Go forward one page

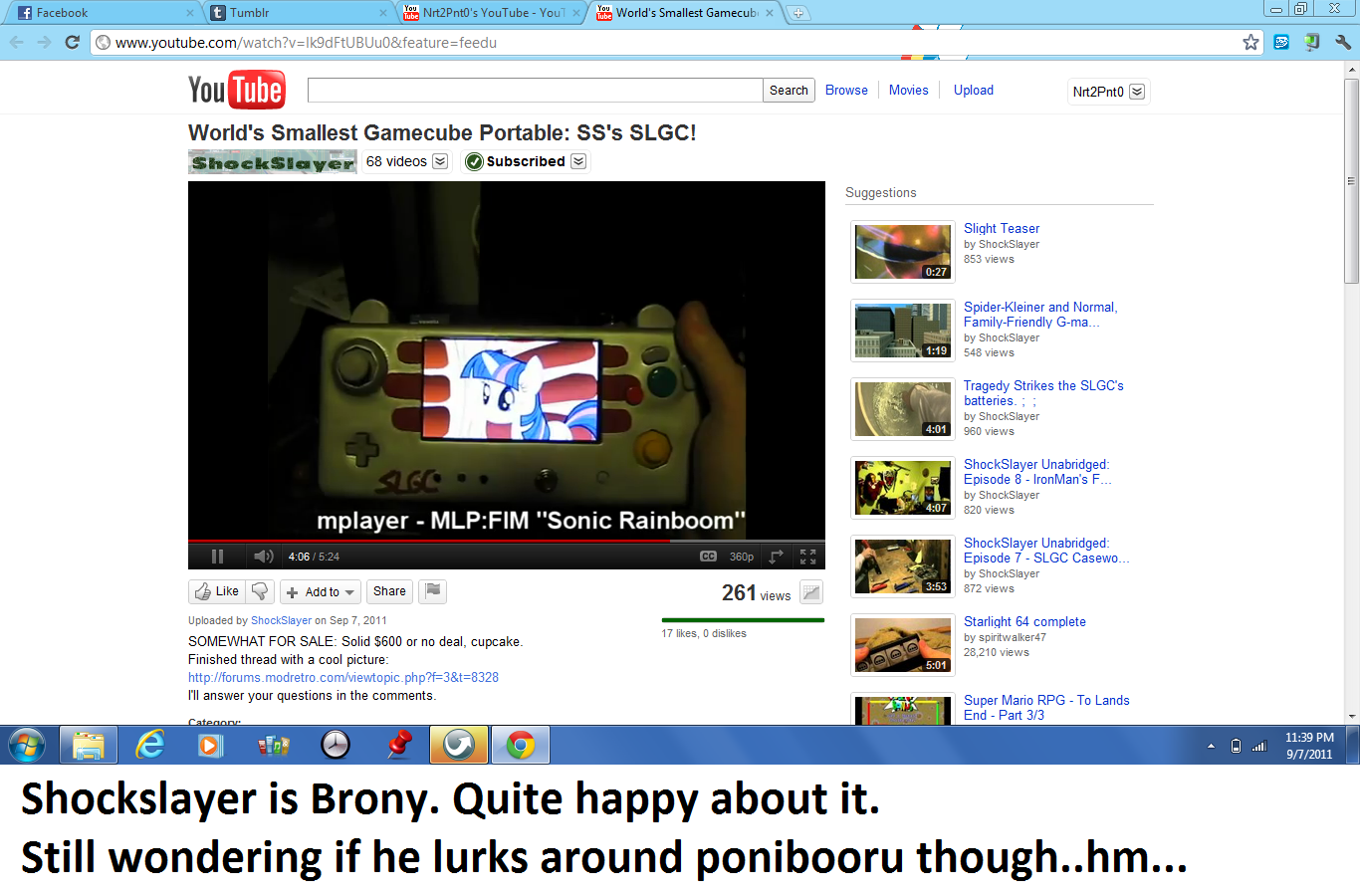click(x=44, y=42)
